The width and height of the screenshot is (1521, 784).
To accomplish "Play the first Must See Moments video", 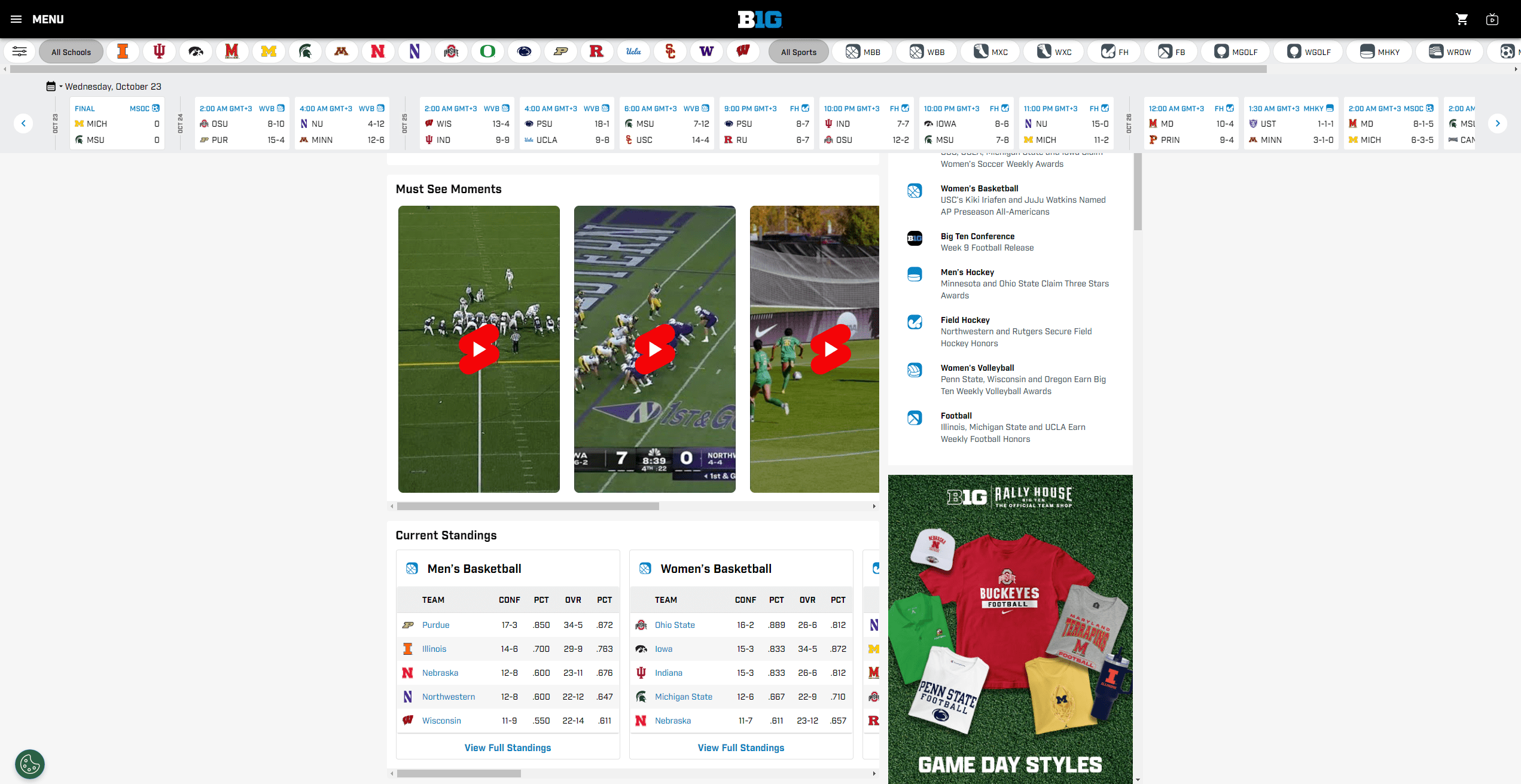I will click(479, 349).
